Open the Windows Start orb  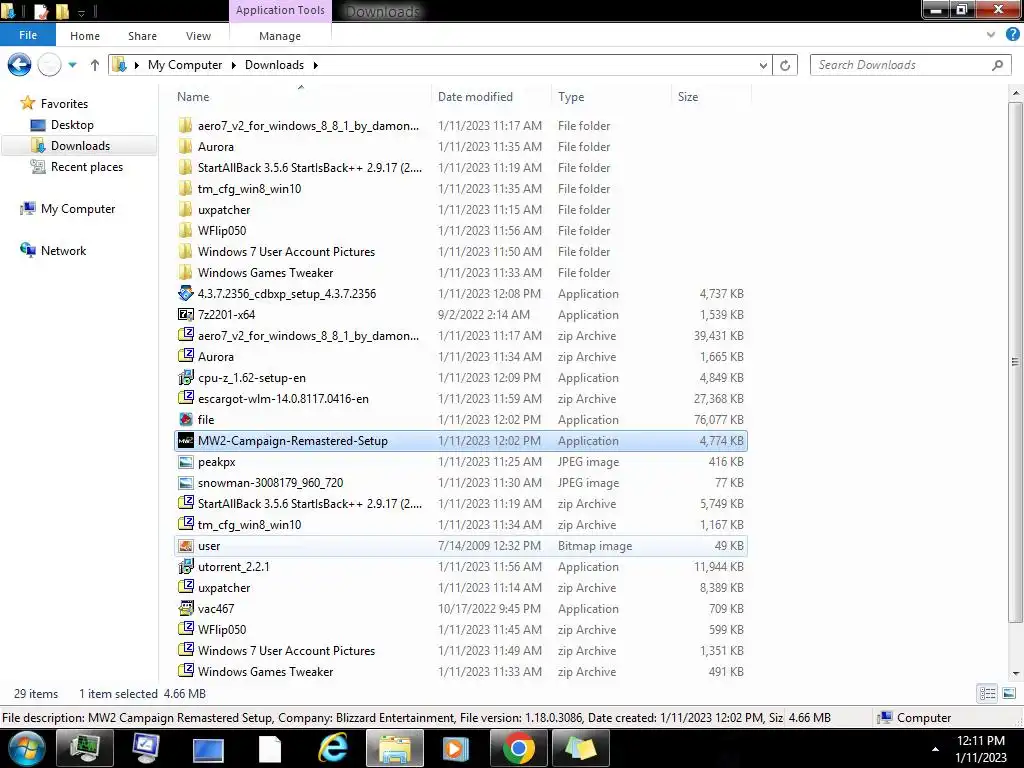[27, 748]
